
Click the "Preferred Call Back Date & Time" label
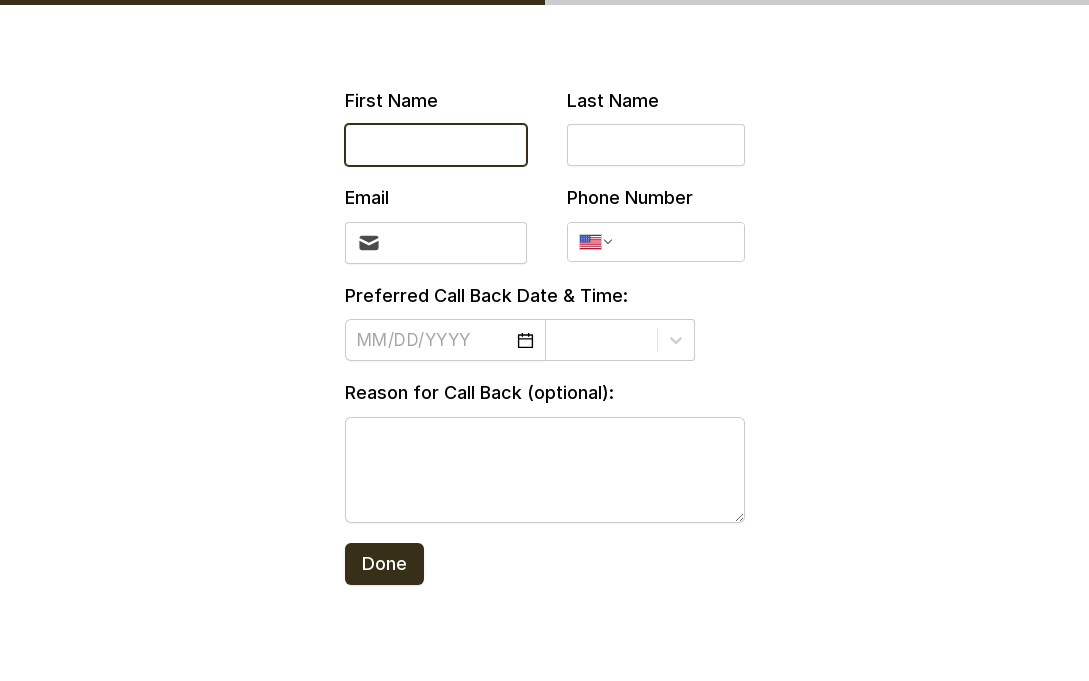[x=486, y=296]
